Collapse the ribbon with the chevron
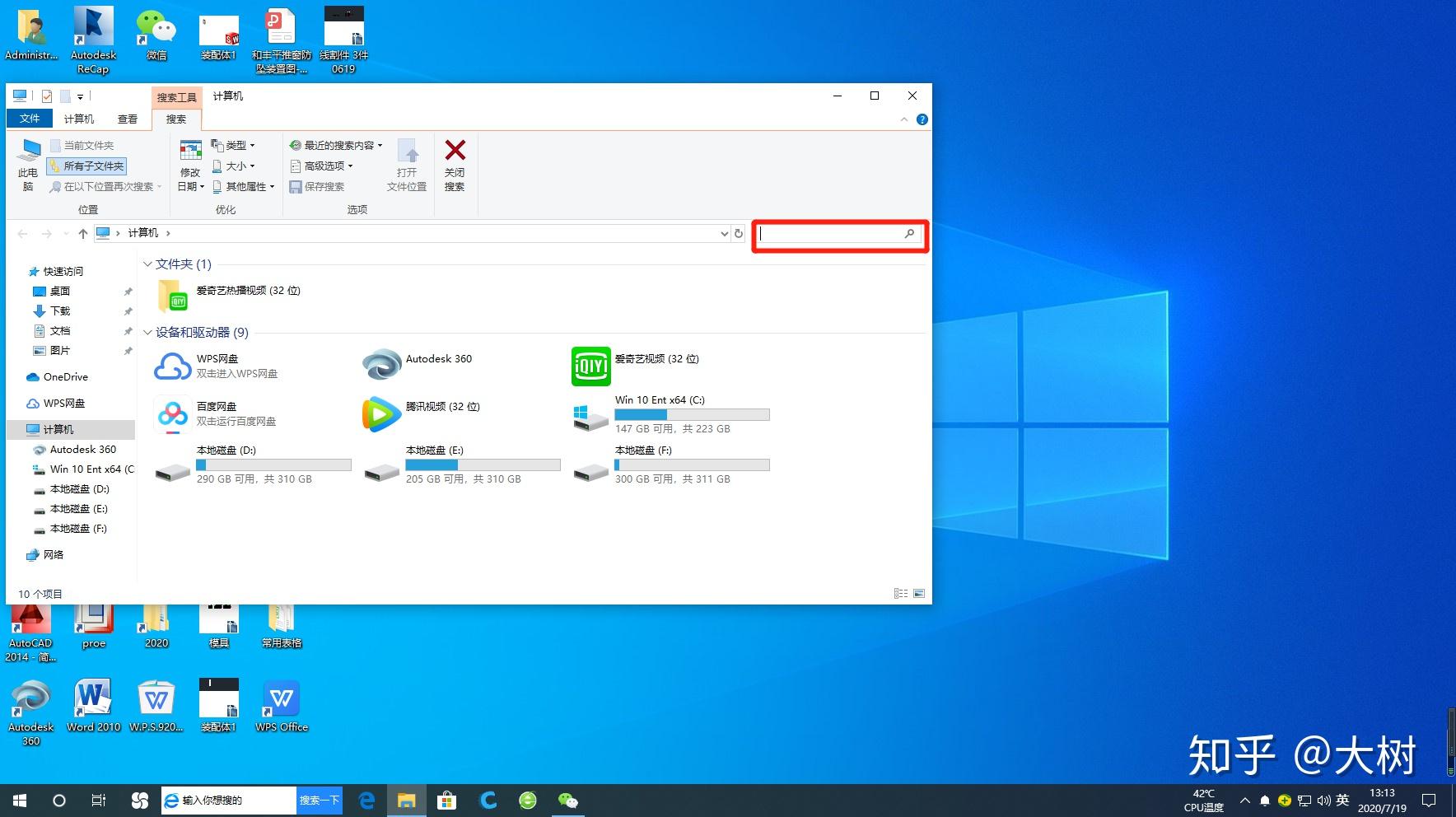Image resolution: width=1456 pixels, height=817 pixels. [904, 119]
